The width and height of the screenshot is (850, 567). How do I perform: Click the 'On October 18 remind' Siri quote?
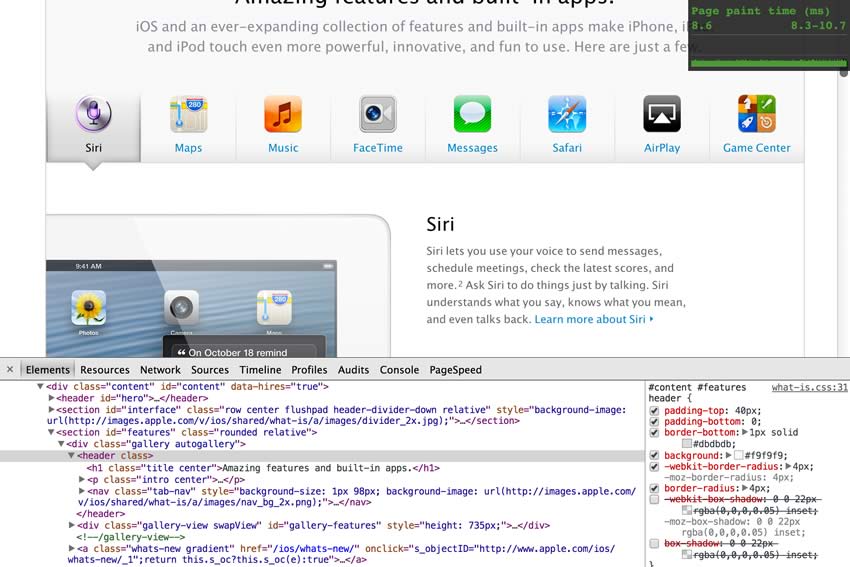click(232, 352)
